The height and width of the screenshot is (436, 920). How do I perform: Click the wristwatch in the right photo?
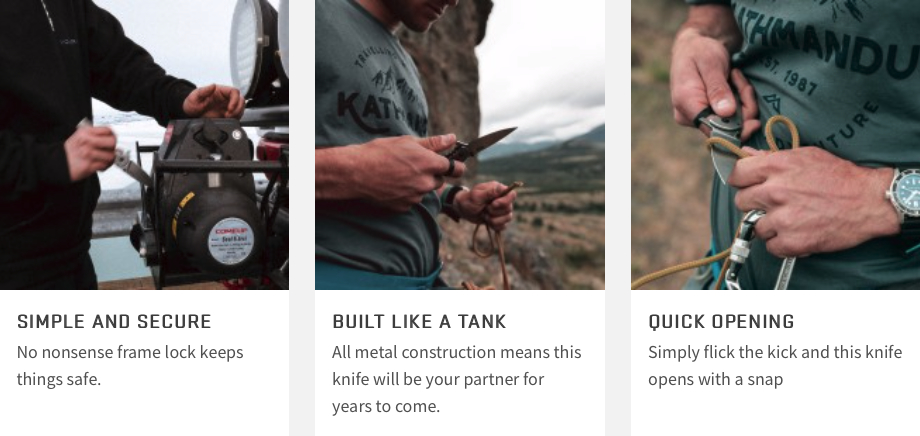904,195
